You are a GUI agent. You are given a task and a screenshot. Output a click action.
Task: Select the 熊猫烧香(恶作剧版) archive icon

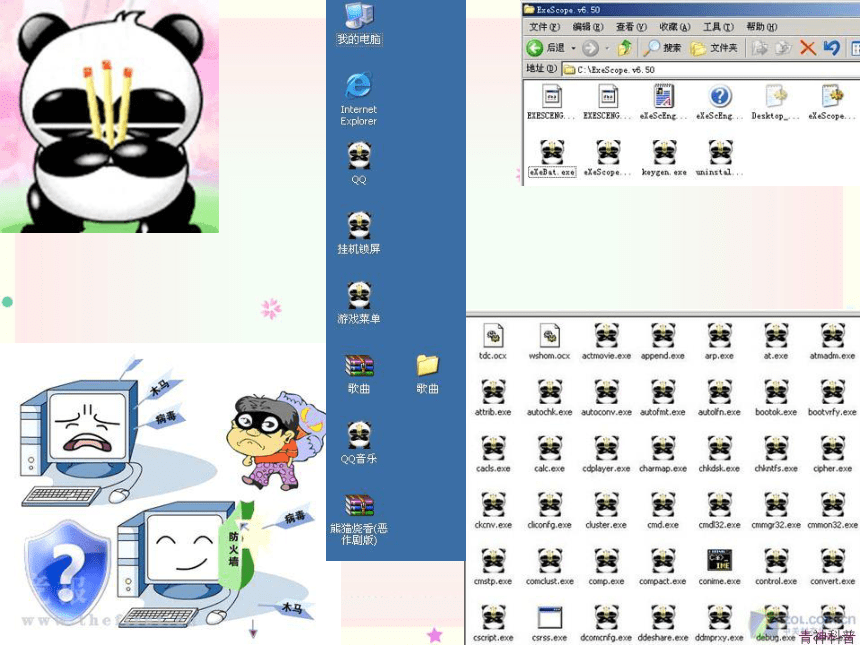359,519
